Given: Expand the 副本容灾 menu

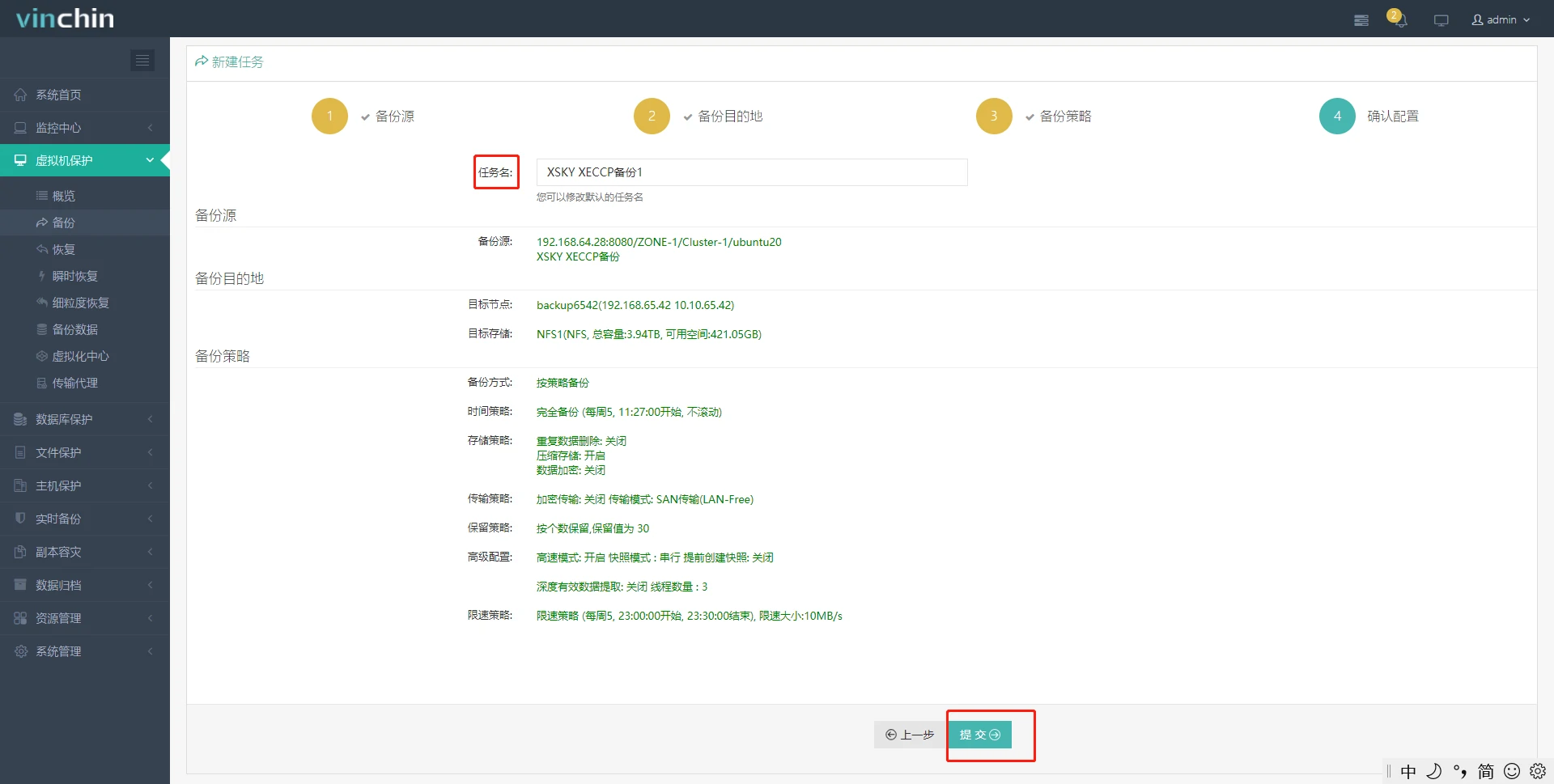Looking at the screenshot, I should point(85,552).
